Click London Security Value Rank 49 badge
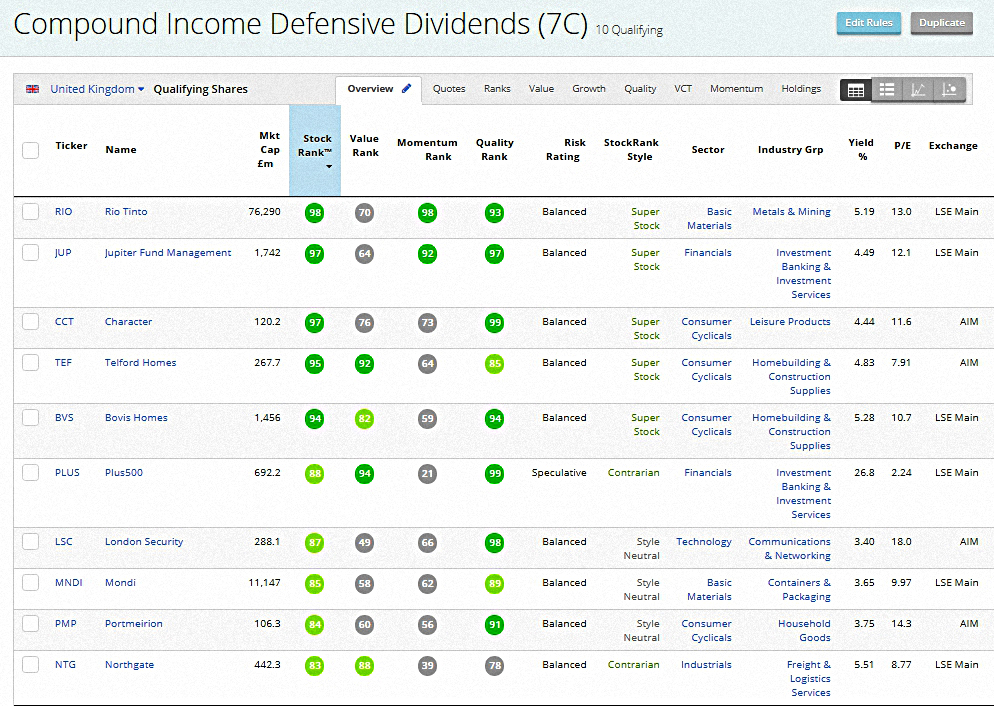Image resolution: width=994 pixels, height=706 pixels. [x=365, y=543]
